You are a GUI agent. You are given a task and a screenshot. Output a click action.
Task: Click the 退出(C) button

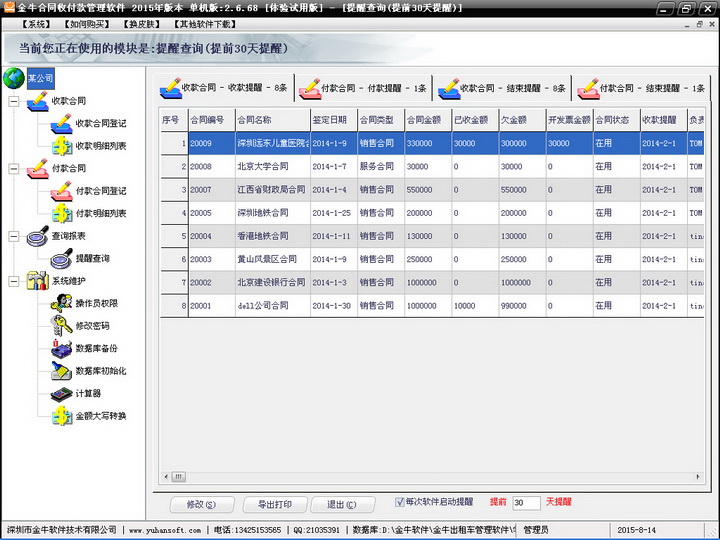point(342,505)
